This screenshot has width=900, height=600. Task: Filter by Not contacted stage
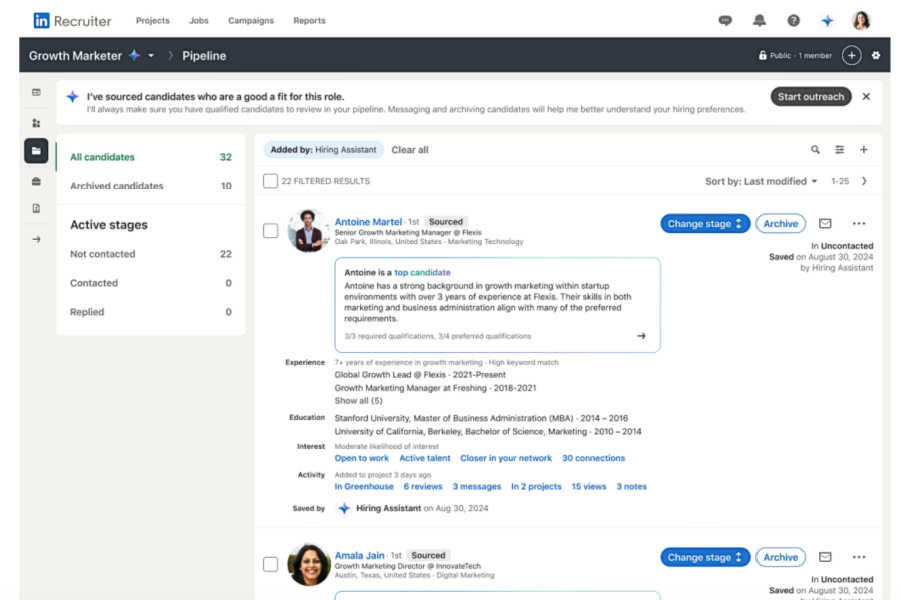point(151,254)
